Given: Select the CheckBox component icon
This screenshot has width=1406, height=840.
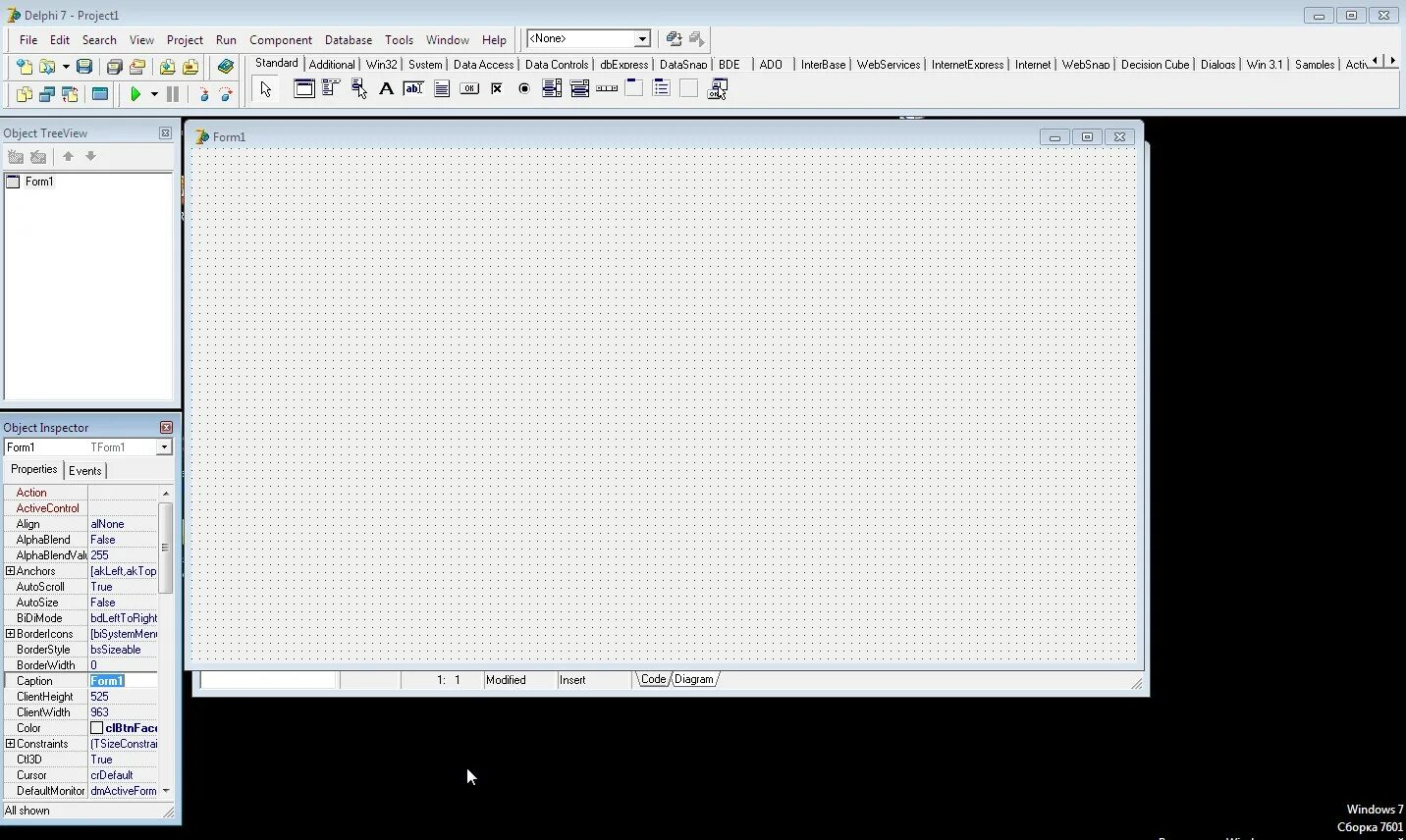Looking at the screenshot, I should (x=497, y=88).
